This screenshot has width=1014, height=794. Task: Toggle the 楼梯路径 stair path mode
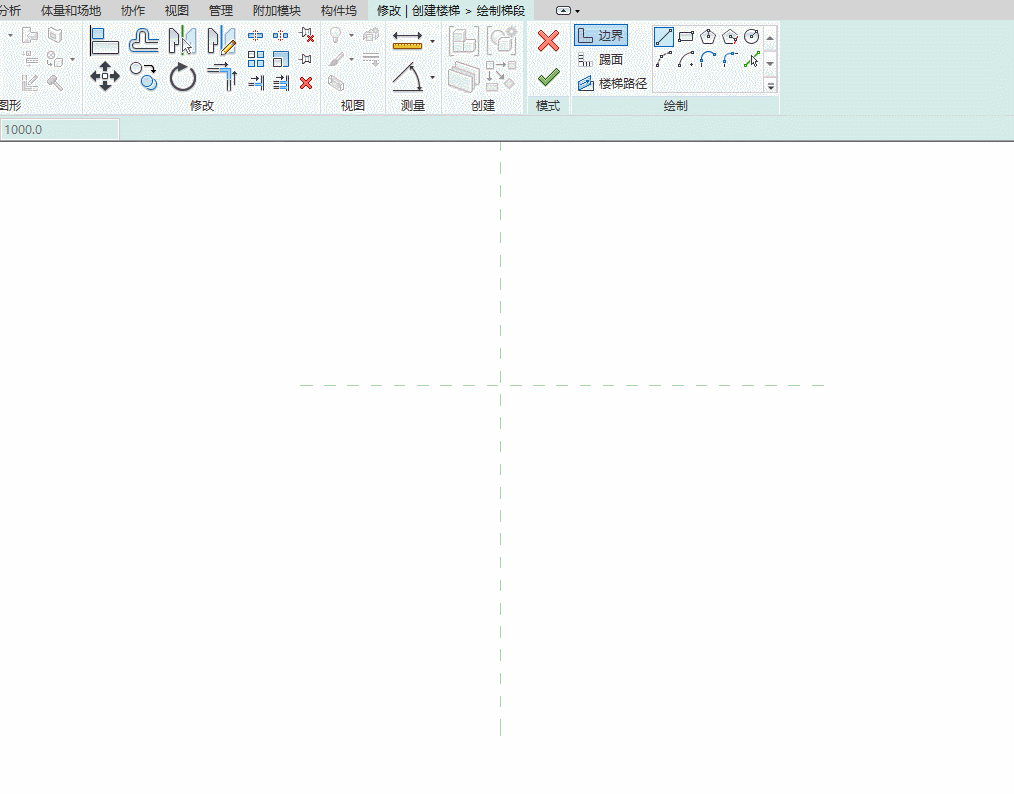612,83
